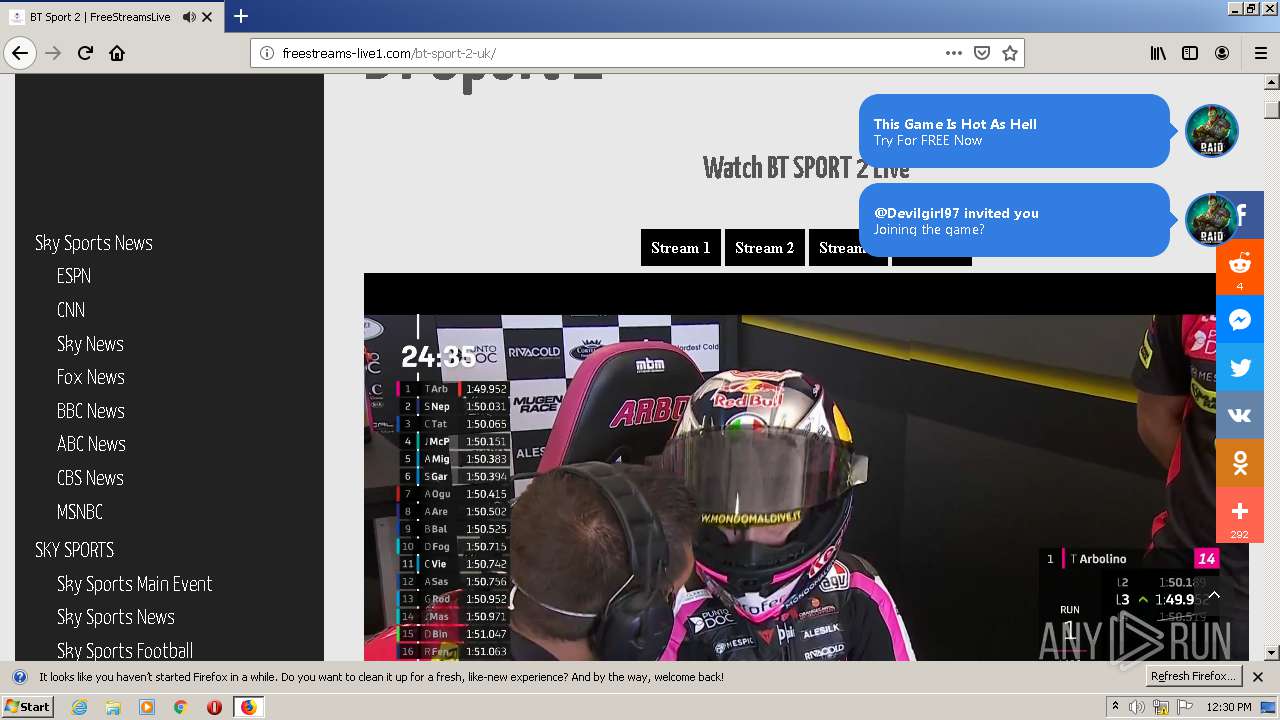Image resolution: width=1280 pixels, height=720 pixels.
Task: Open the MSNBC channel link
Action: point(80,512)
